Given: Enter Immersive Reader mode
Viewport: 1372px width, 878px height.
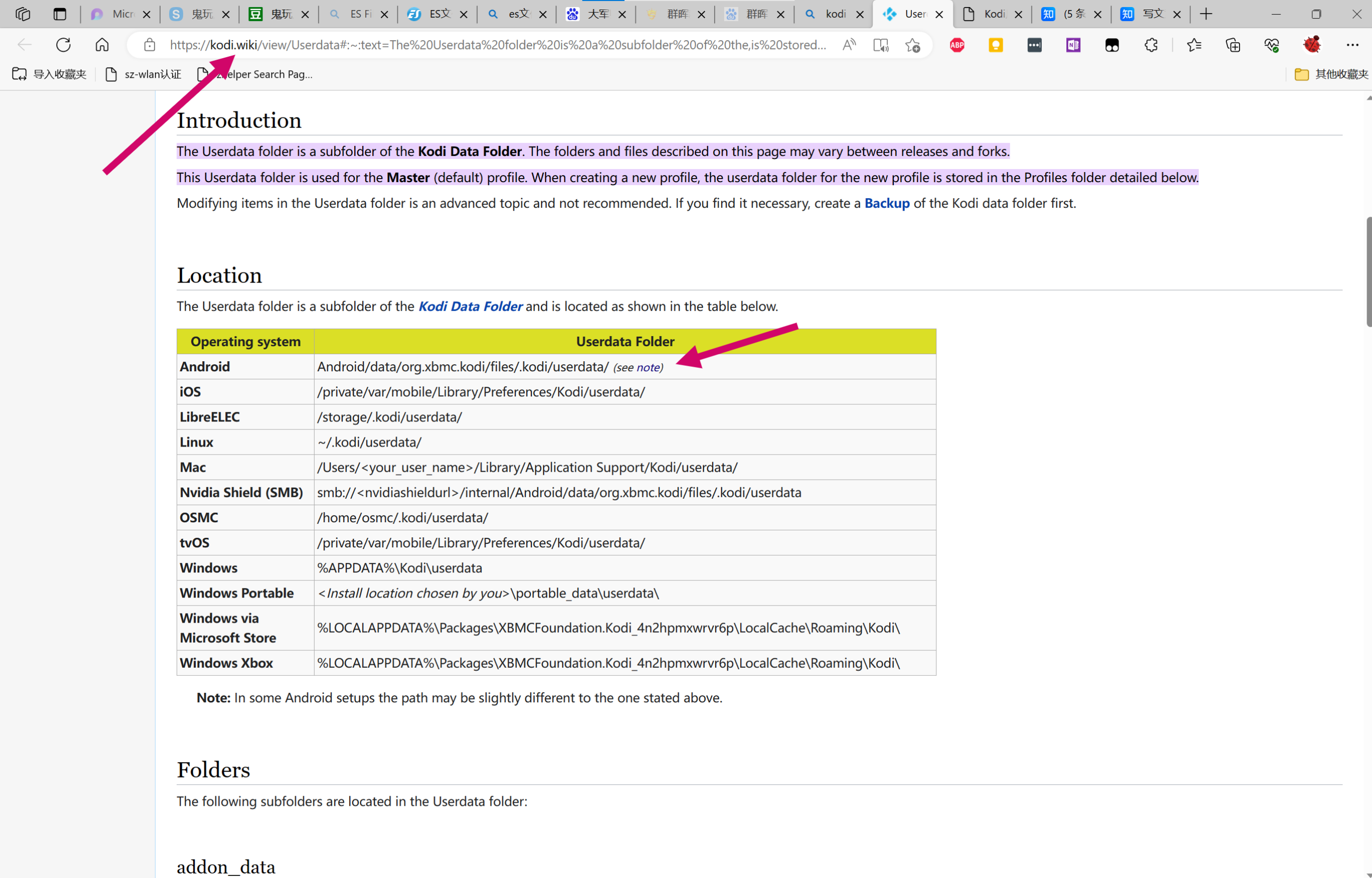Looking at the screenshot, I should coord(880,45).
